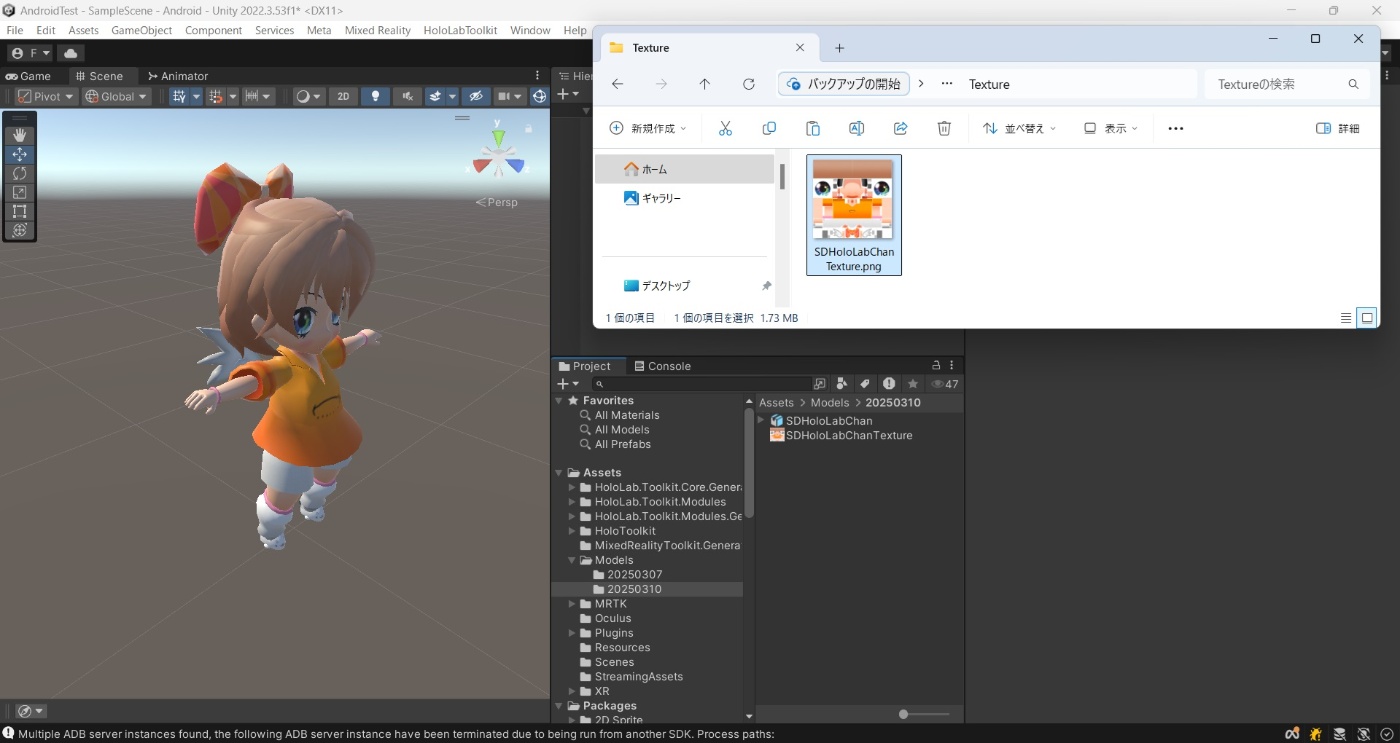Viewport: 1400px width, 743px height.
Task: Select the Hand view tool in Scene
Action: coord(19,135)
